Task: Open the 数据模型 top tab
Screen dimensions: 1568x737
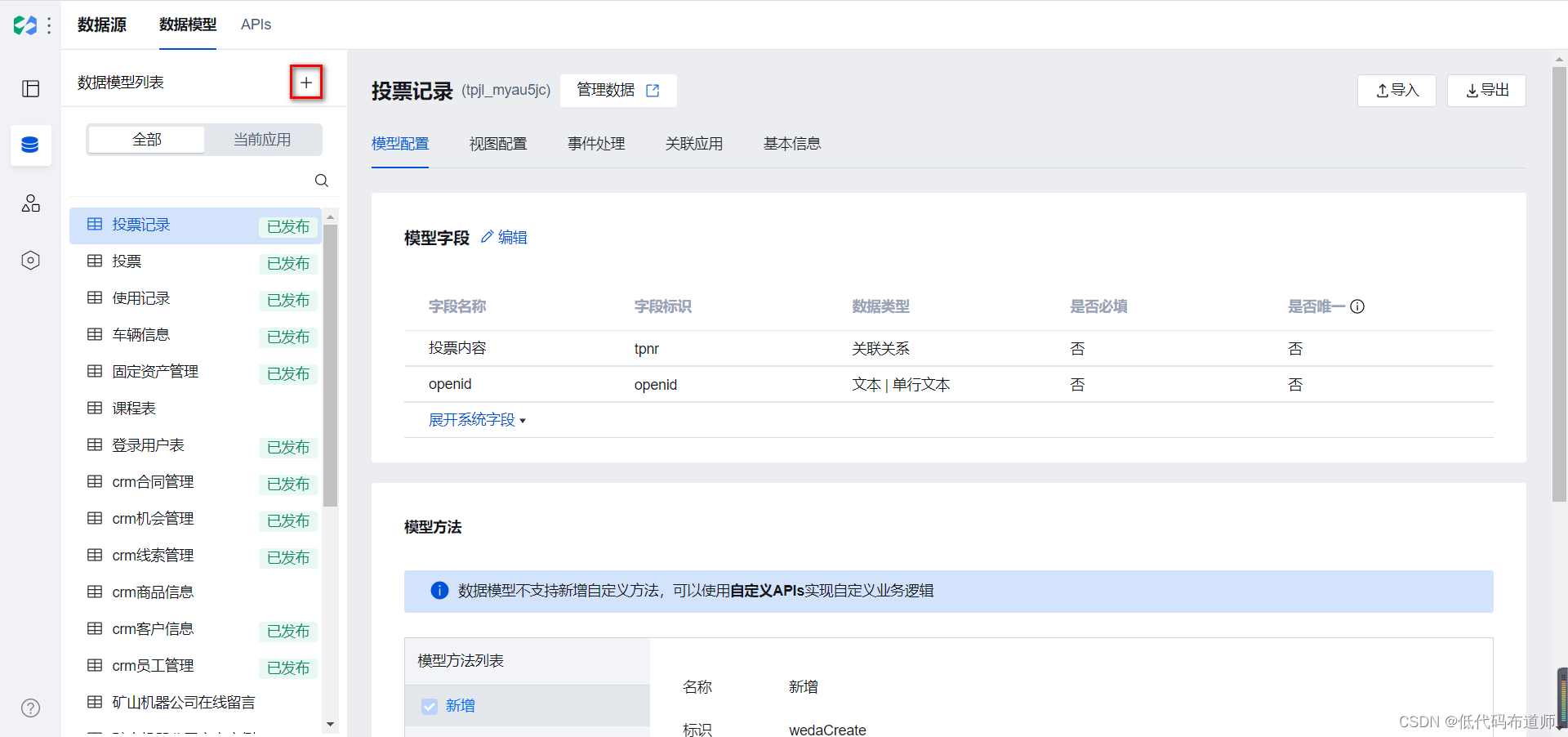Action: (x=188, y=25)
